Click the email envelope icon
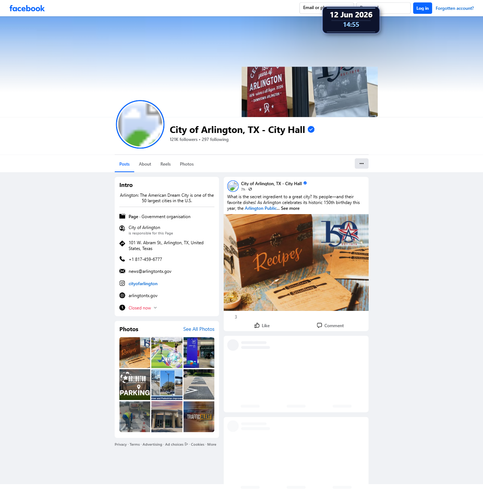 pyautogui.click(x=122, y=271)
